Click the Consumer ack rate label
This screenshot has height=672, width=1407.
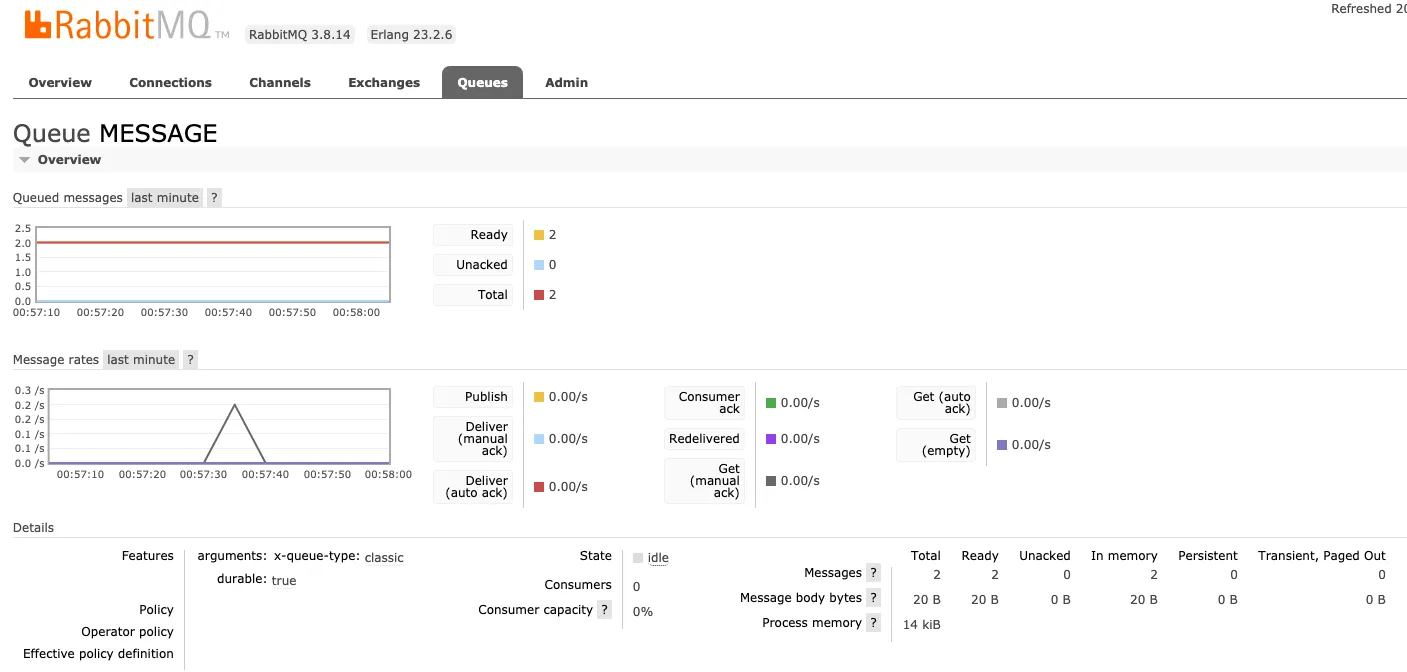click(705, 403)
